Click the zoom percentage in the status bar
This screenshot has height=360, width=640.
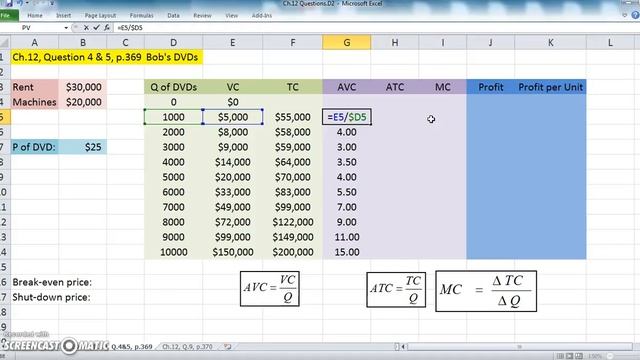596,356
